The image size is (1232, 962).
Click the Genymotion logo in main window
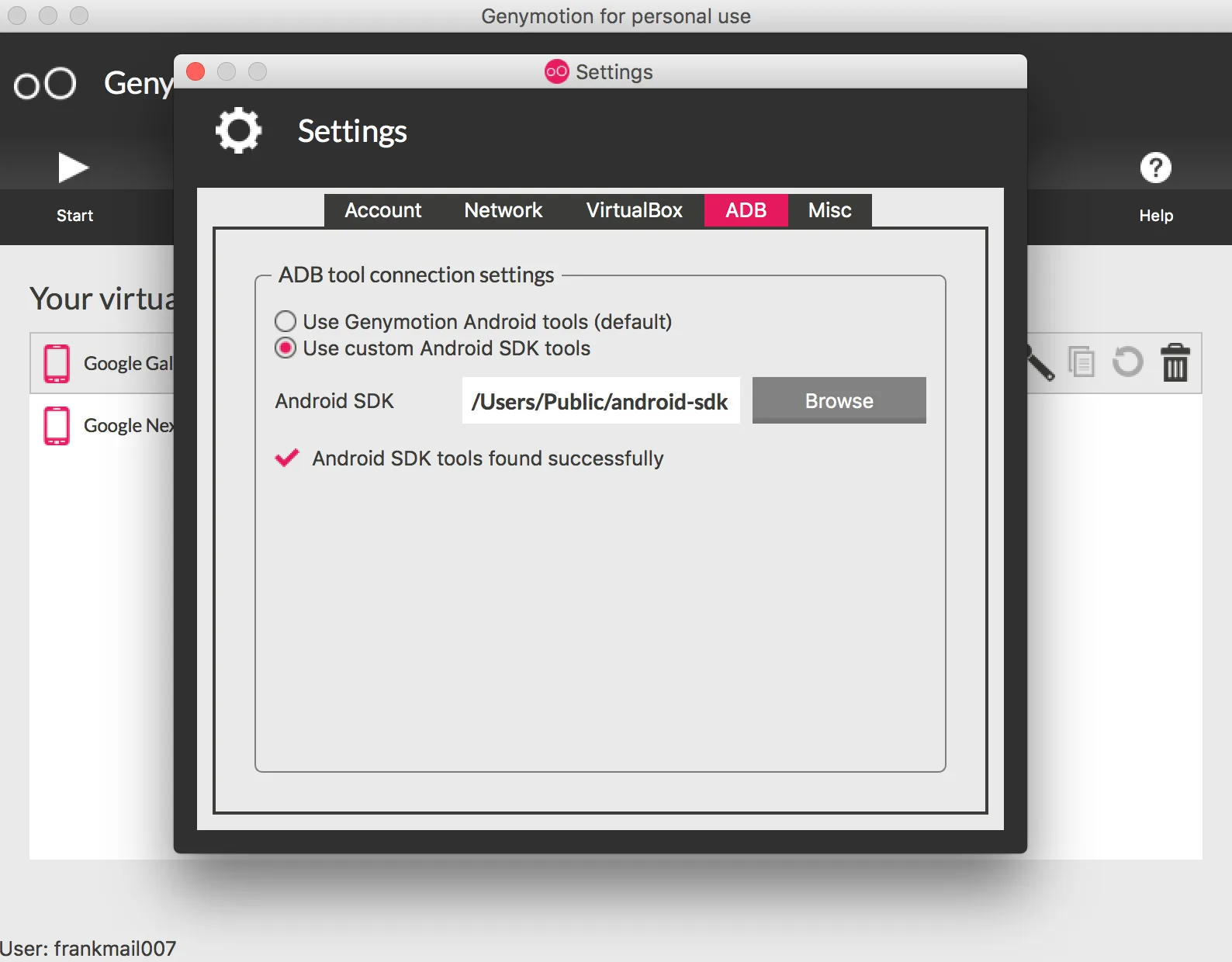click(45, 84)
